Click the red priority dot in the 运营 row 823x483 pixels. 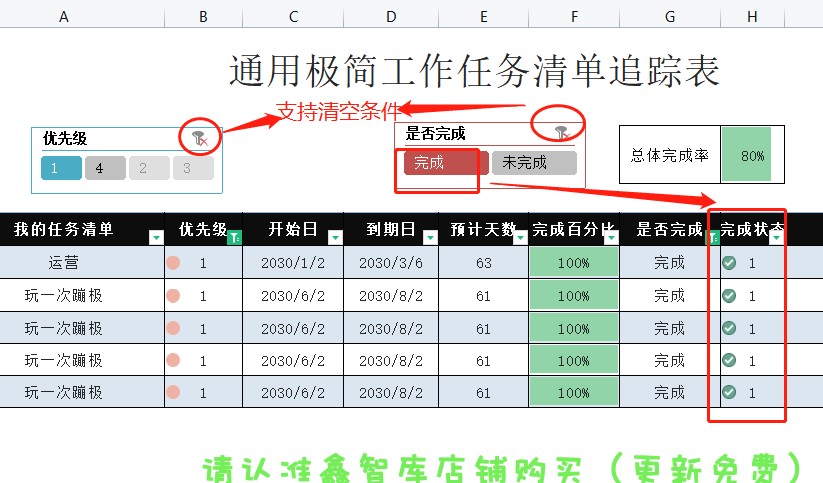[173, 262]
